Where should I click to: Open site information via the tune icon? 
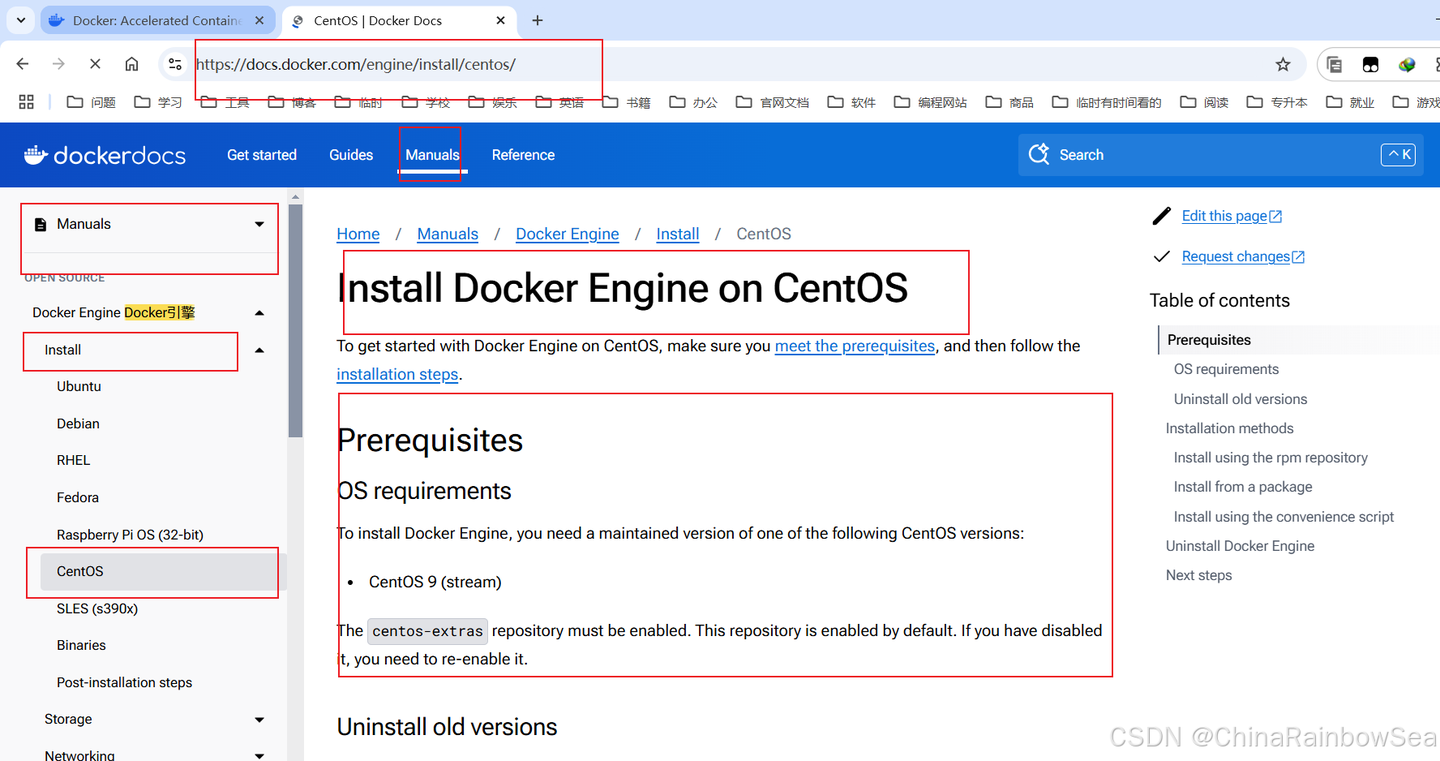coord(175,63)
